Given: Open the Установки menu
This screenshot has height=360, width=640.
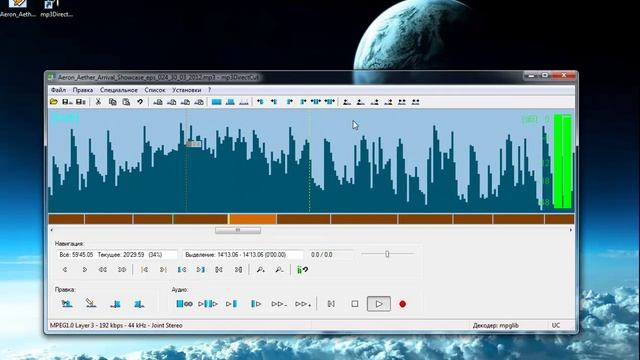Looking at the screenshot, I should click(x=187, y=90).
